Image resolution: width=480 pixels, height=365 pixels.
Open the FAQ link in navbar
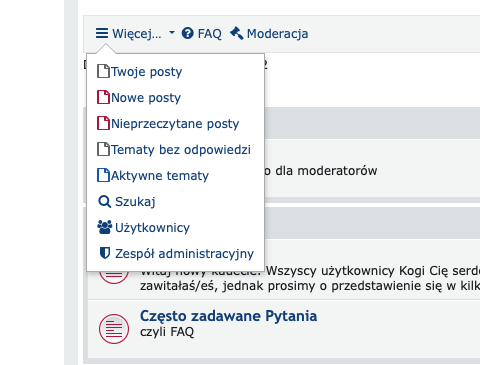[209, 34]
